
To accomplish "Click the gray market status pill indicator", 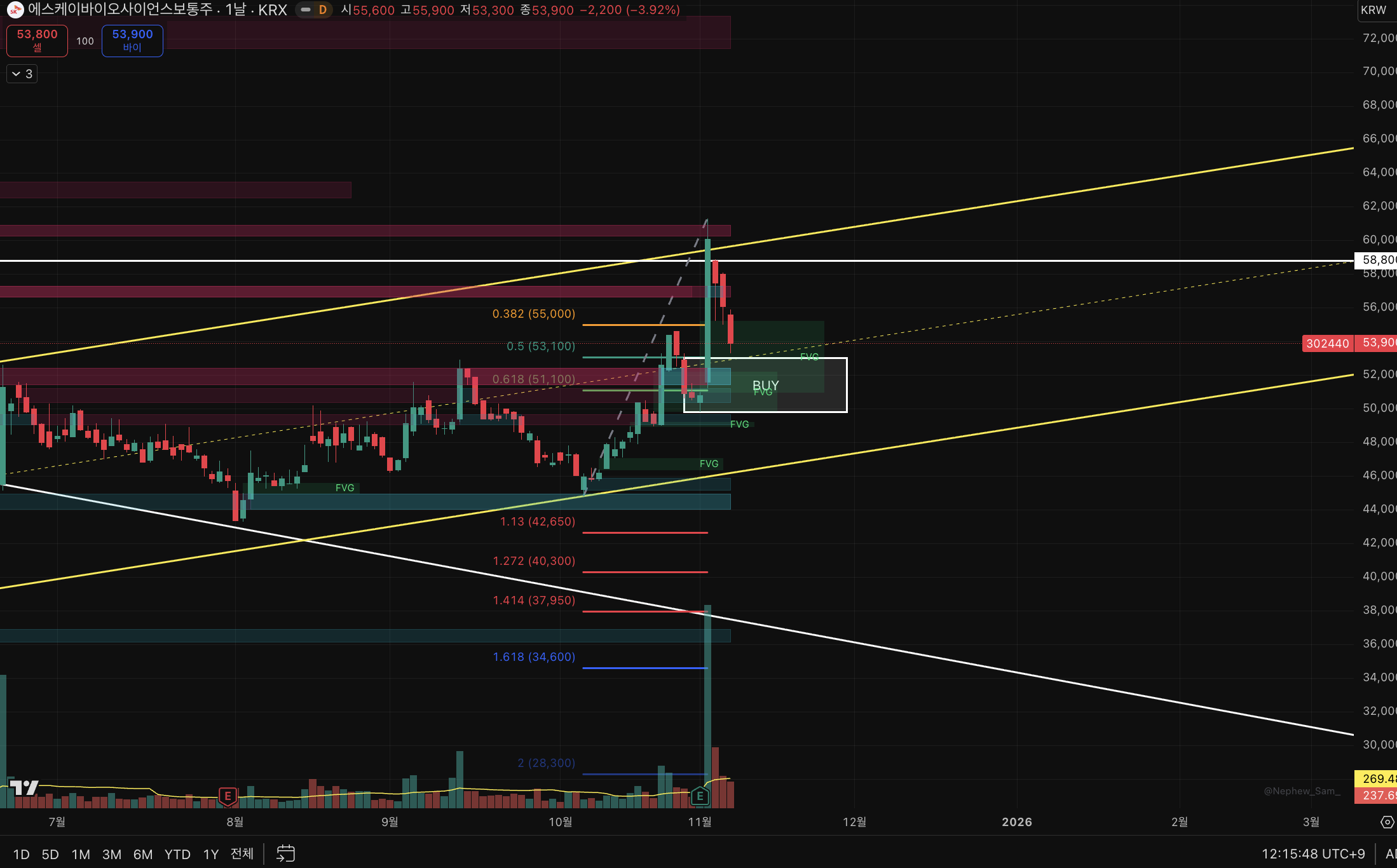I will (x=306, y=10).
